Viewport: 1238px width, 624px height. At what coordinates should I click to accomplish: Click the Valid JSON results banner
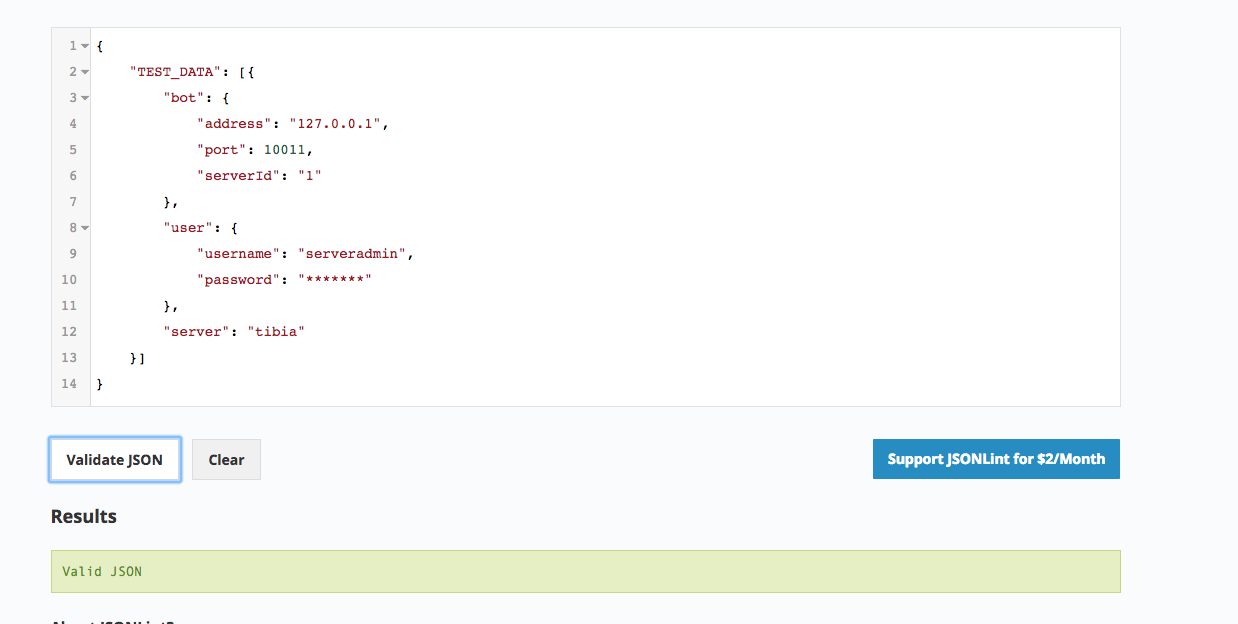click(x=585, y=571)
